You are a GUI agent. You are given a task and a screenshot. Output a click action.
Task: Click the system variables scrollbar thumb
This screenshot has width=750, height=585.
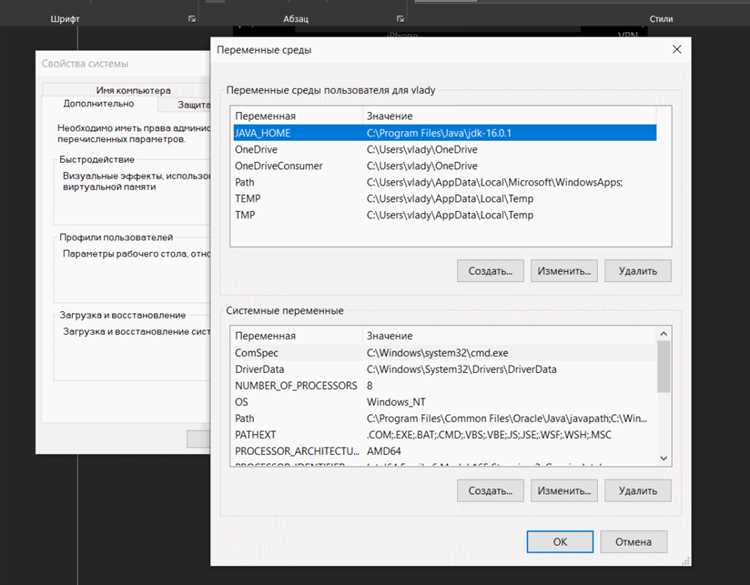(664, 367)
